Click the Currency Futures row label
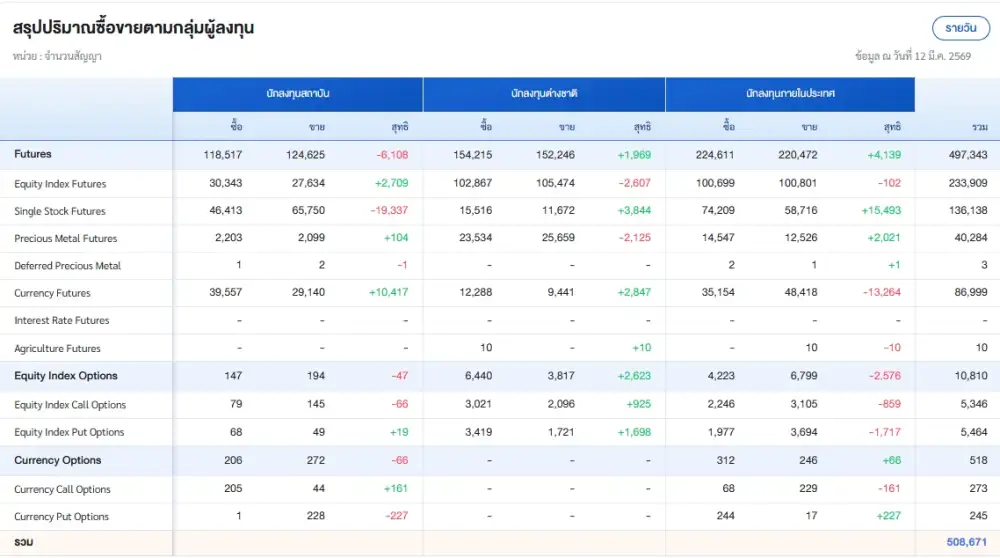This screenshot has height=558, width=1000. click(x=52, y=293)
